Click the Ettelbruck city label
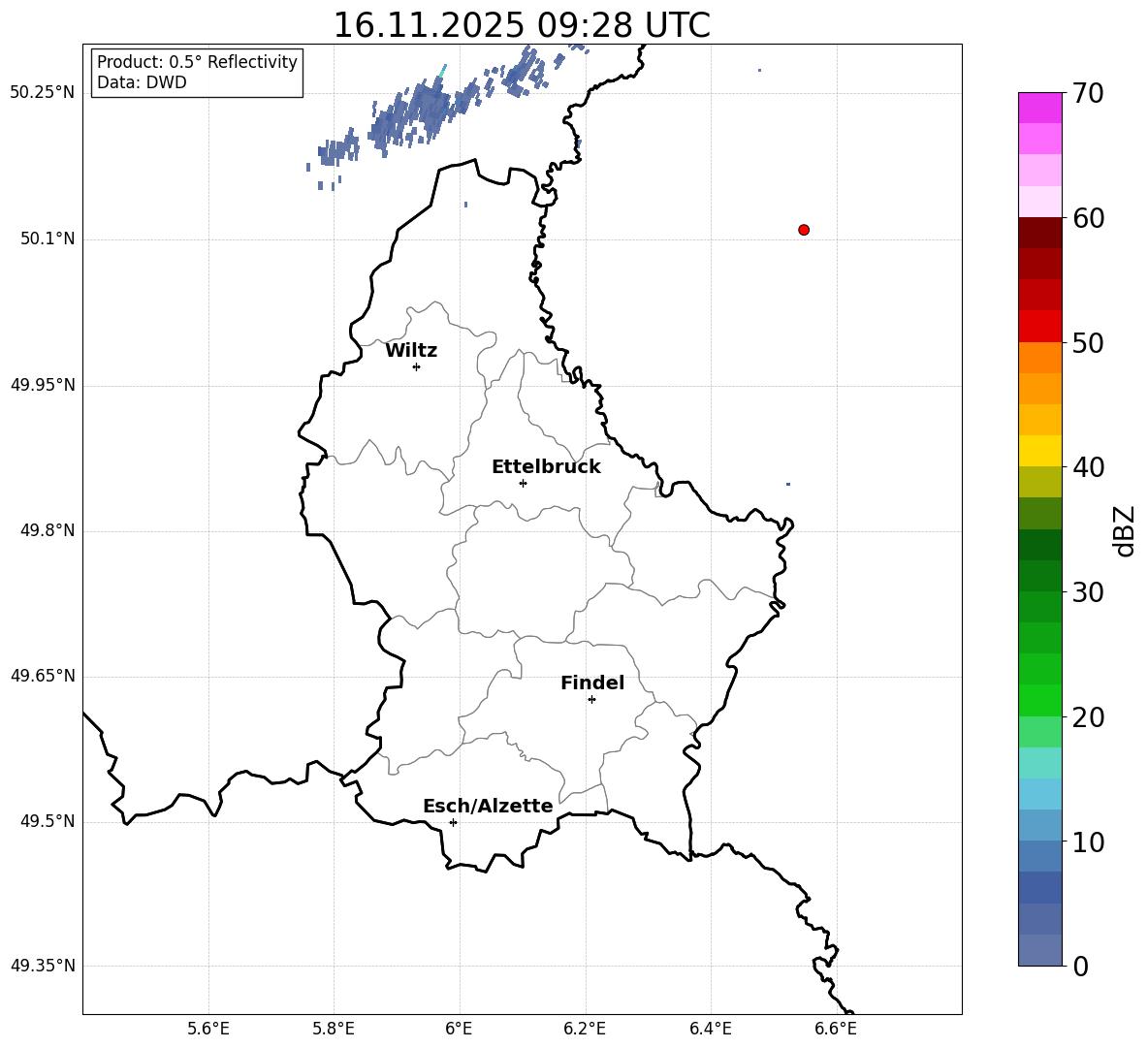 tap(546, 467)
